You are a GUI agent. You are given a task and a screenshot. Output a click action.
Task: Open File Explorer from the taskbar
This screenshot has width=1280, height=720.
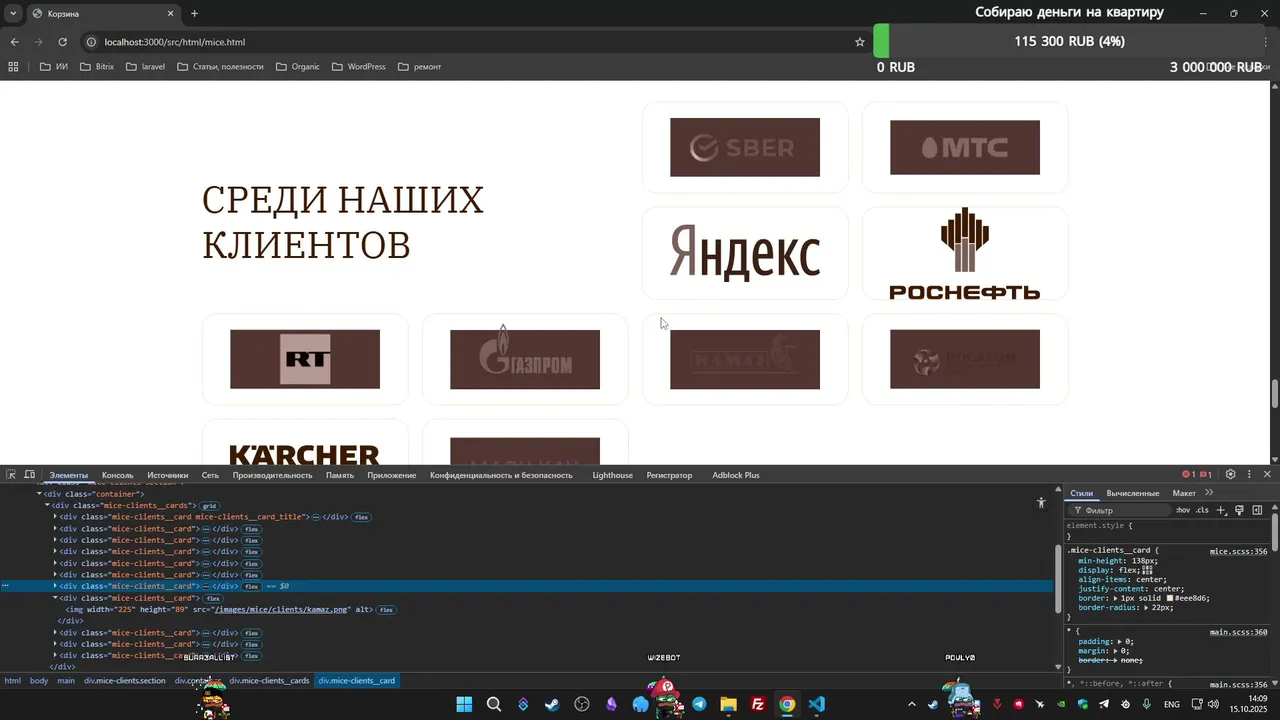pyautogui.click(x=728, y=704)
